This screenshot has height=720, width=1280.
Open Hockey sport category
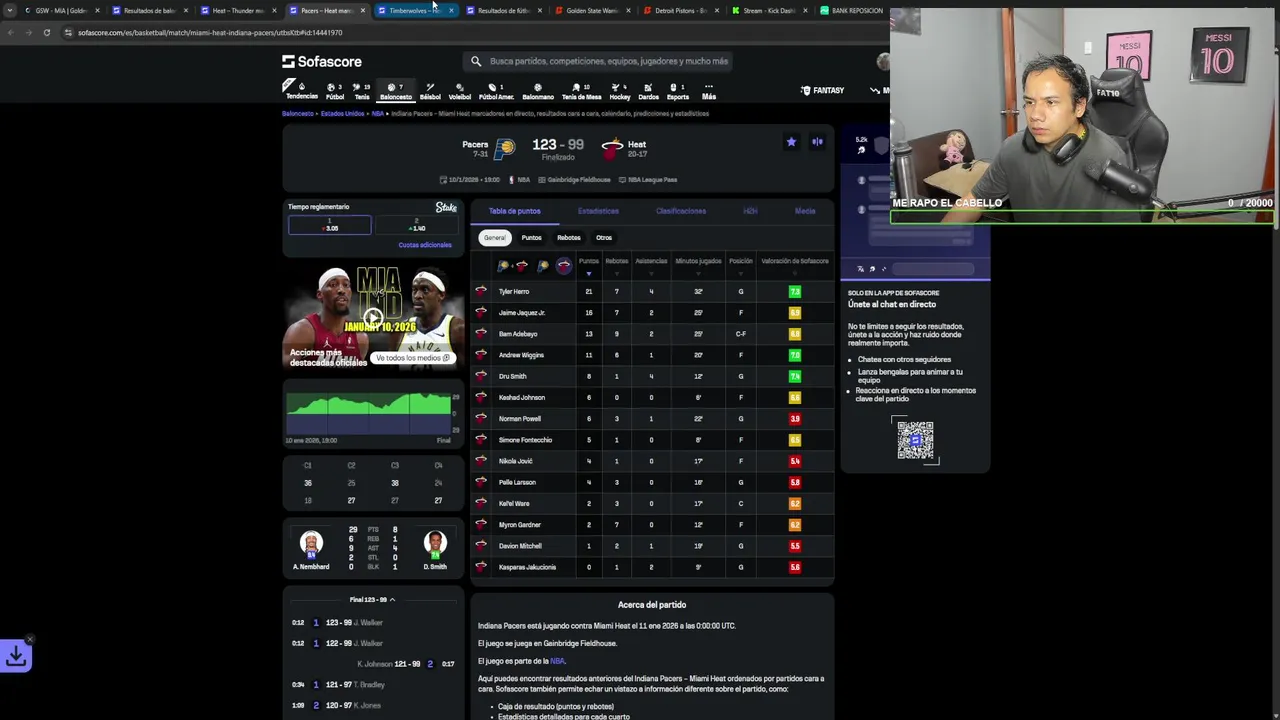pos(620,91)
